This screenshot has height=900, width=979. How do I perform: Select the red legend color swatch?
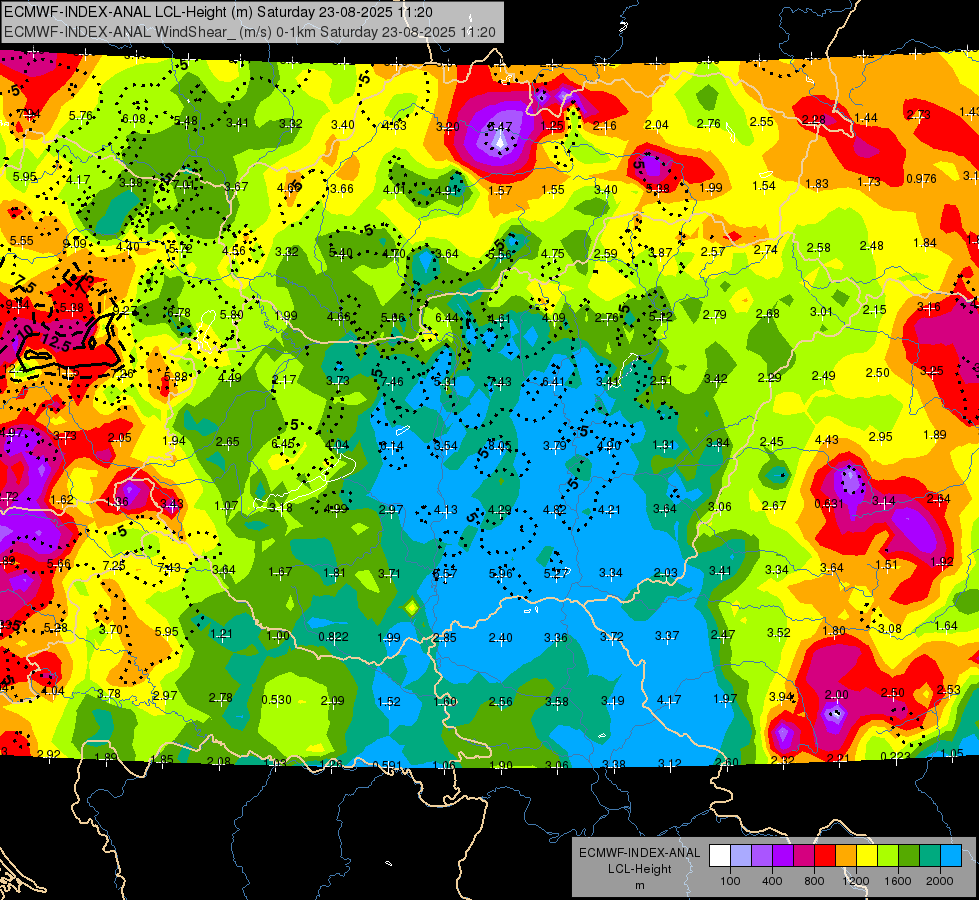[x=825, y=856]
